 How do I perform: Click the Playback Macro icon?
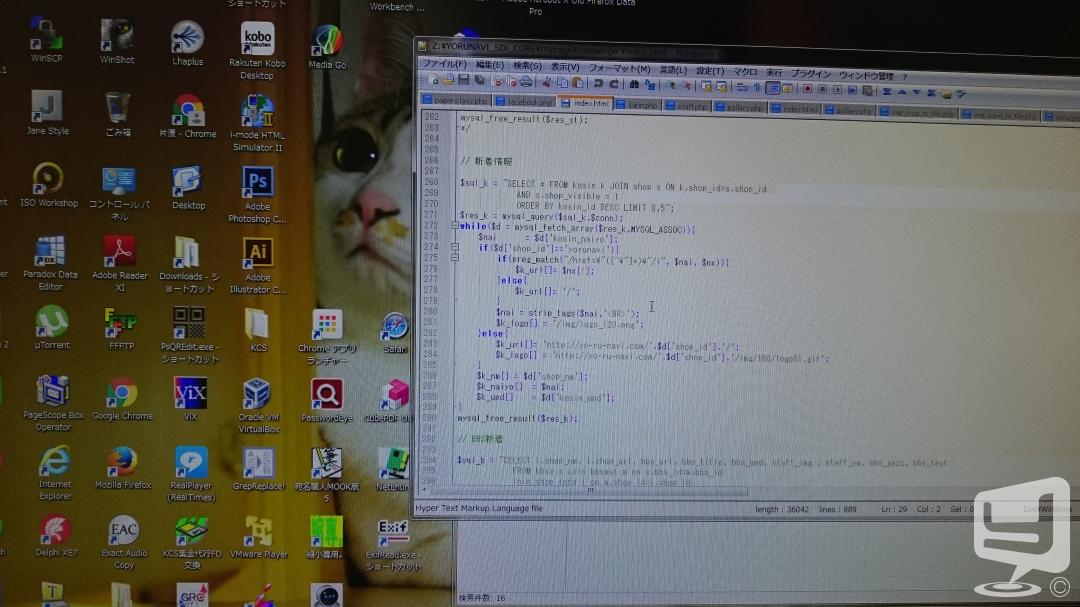pyautogui.click(x=837, y=90)
